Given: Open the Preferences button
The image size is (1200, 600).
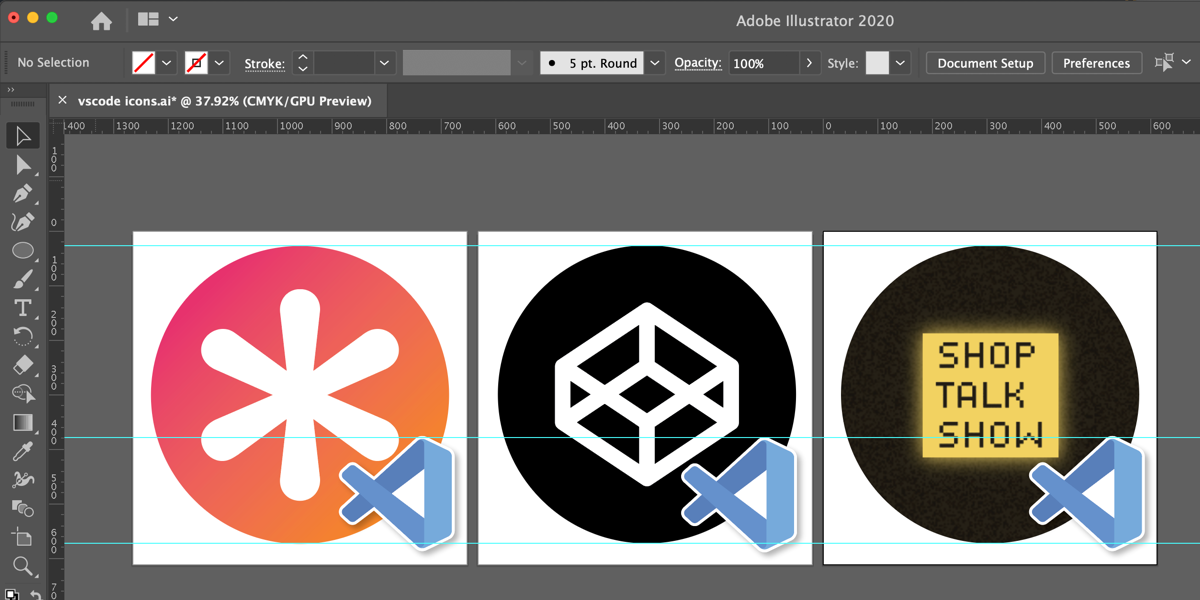Looking at the screenshot, I should point(1096,63).
